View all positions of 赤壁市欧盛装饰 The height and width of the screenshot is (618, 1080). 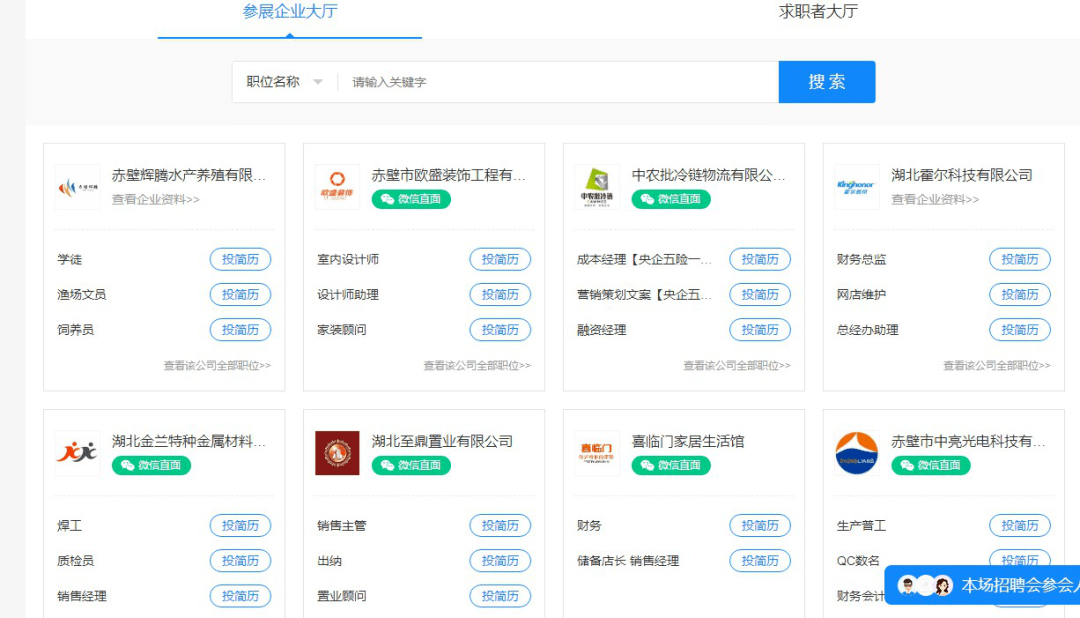477,365
